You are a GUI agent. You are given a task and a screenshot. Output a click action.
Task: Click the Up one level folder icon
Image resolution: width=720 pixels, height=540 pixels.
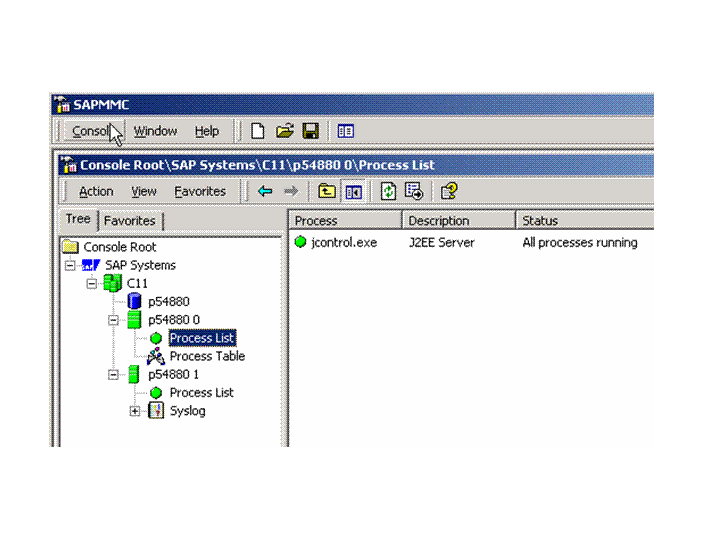click(326, 191)
